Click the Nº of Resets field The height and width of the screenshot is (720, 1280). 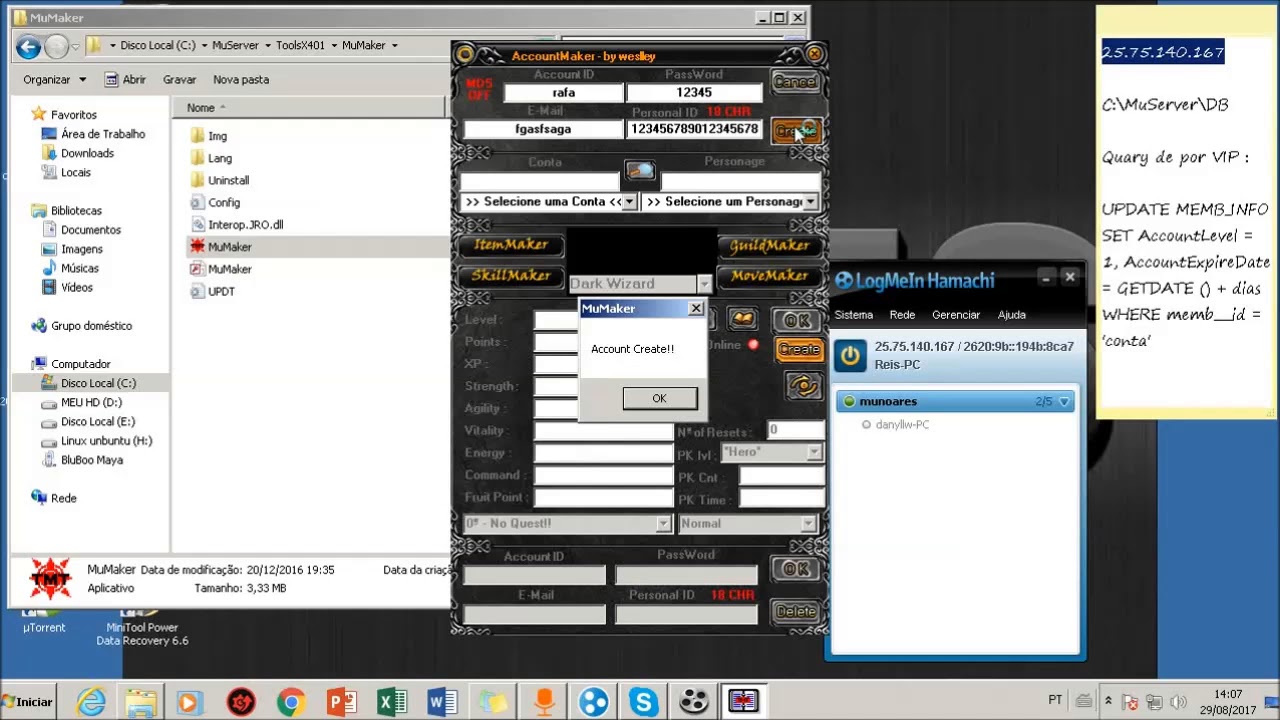coord(794,430)
